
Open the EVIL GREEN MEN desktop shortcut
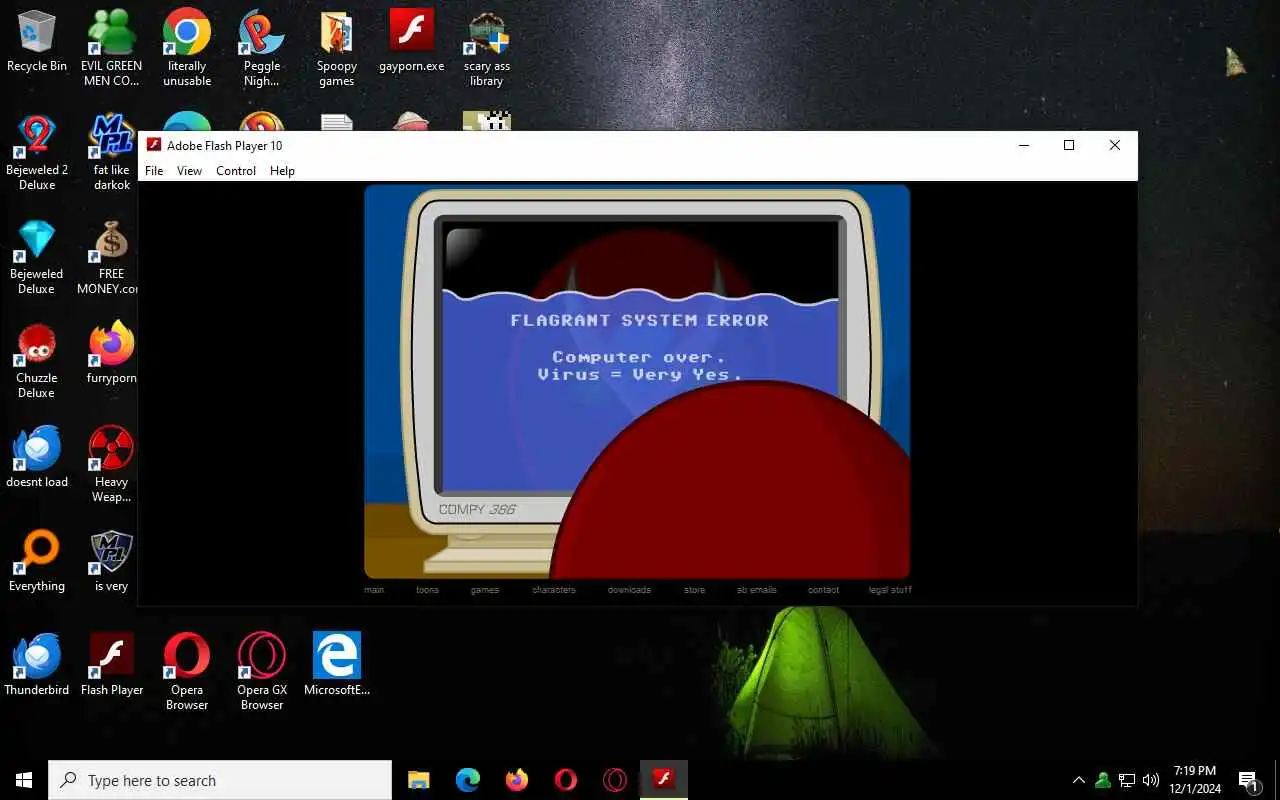(x=111, y=47)
